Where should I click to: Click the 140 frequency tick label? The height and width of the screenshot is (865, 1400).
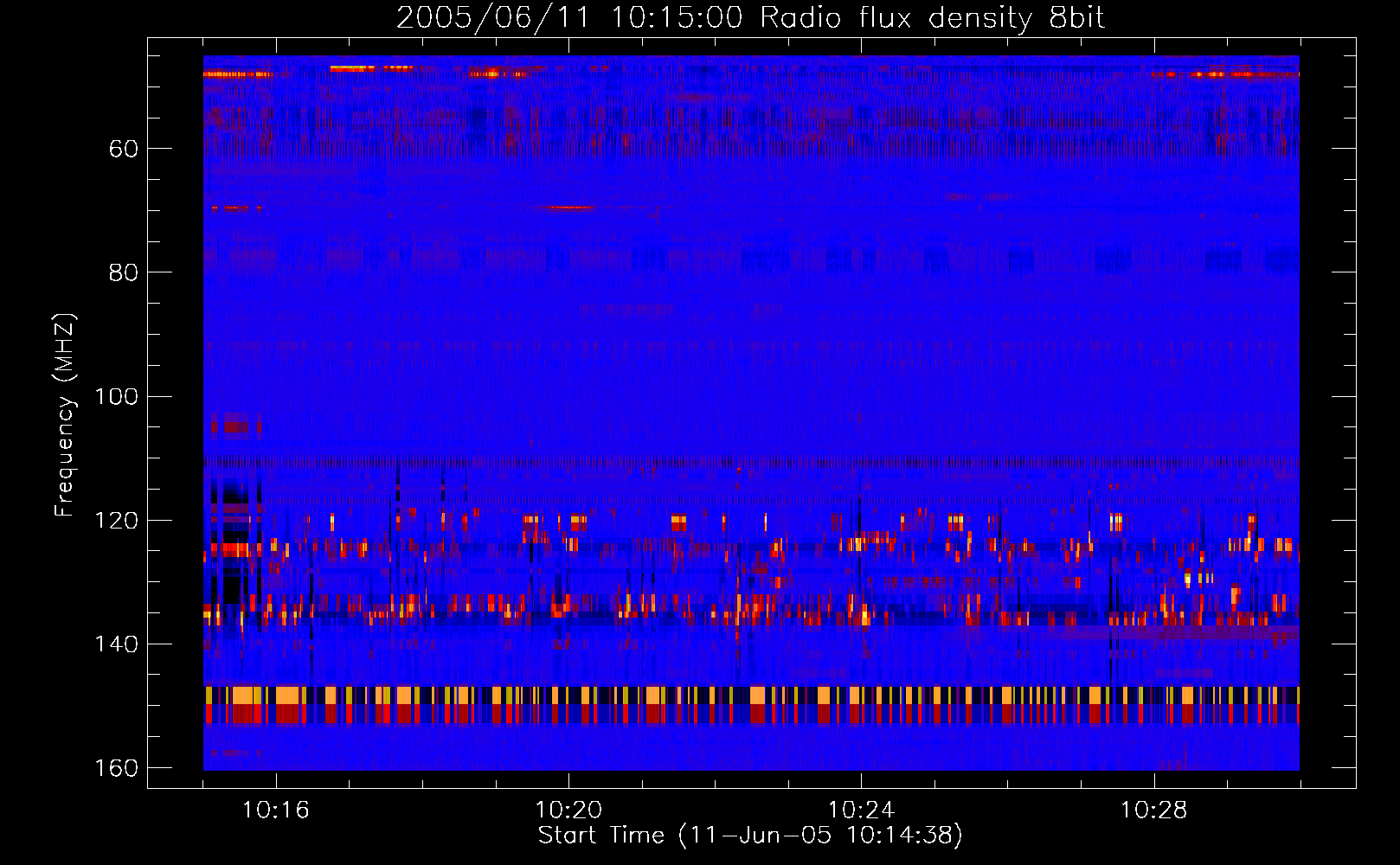click(117, 644)
